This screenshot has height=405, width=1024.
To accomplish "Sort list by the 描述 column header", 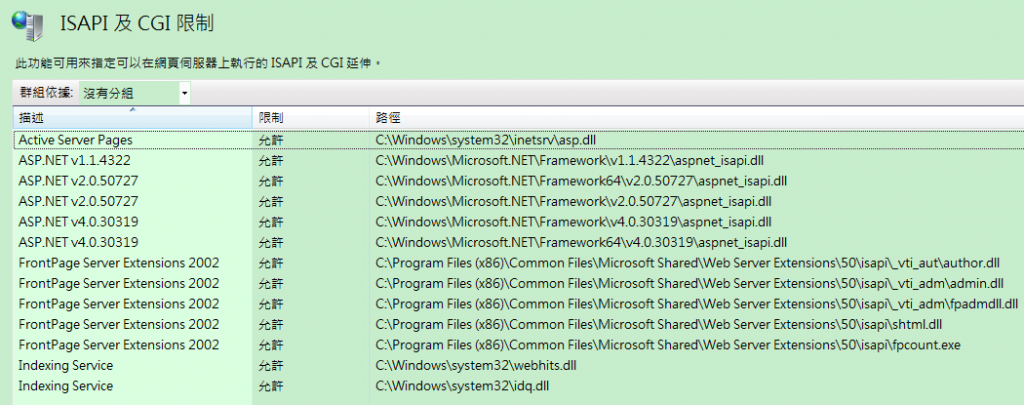I will coord(133,118).
